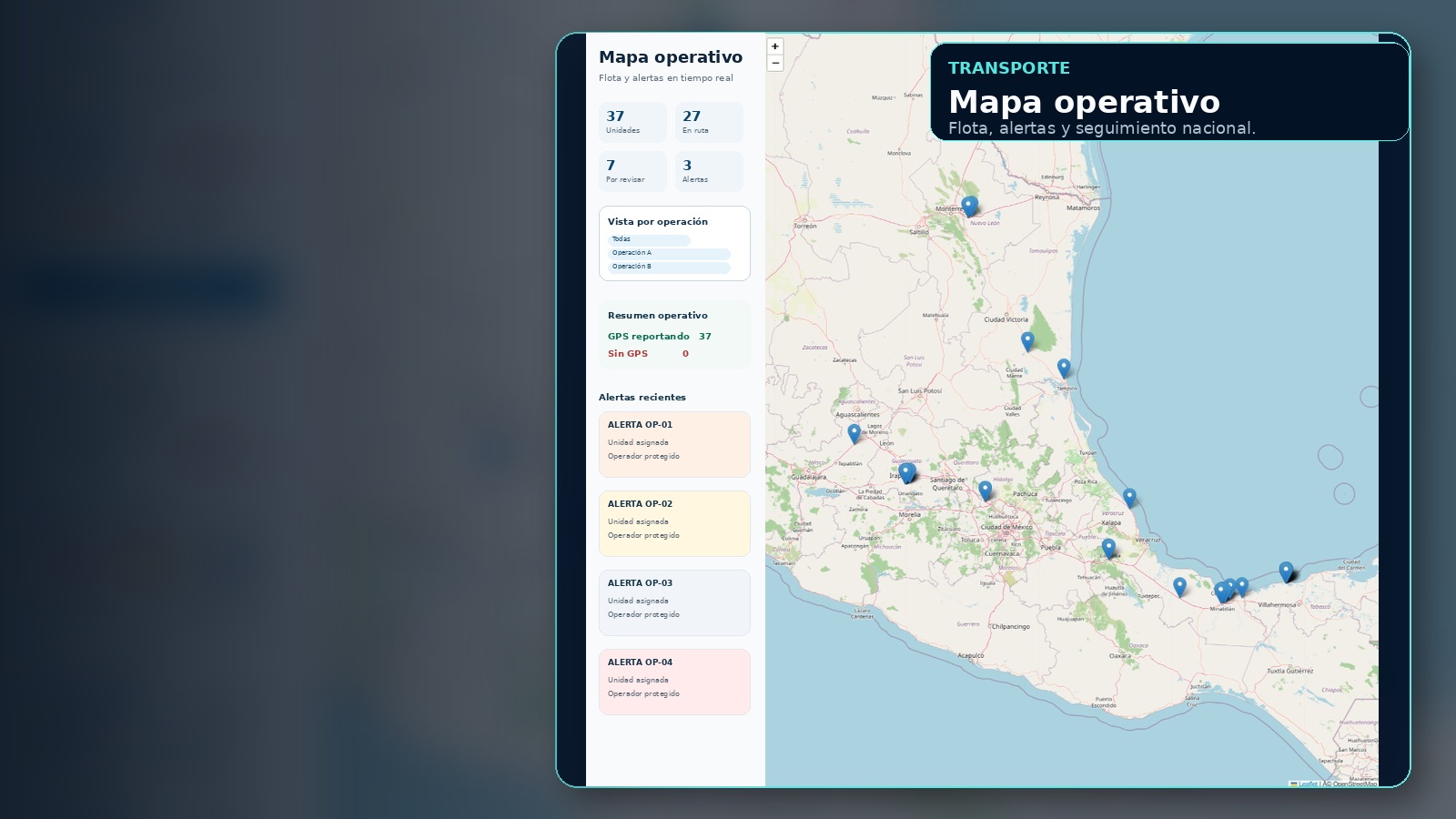1456x819 pixels.
Task: Select the marker north of Villahermosa
Action: tap(1286, 571)
